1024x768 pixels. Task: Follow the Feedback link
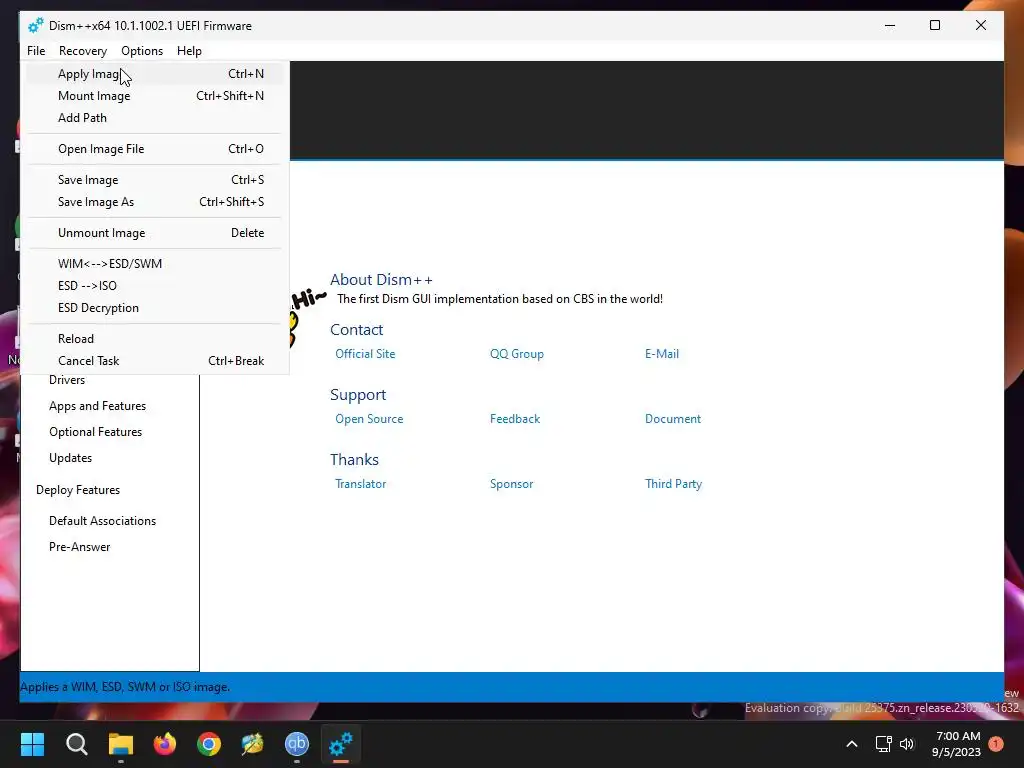(515, 419)
